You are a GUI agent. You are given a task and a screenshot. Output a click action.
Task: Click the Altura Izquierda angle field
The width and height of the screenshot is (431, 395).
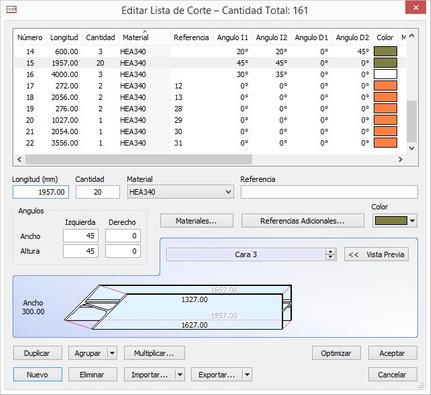81,251
